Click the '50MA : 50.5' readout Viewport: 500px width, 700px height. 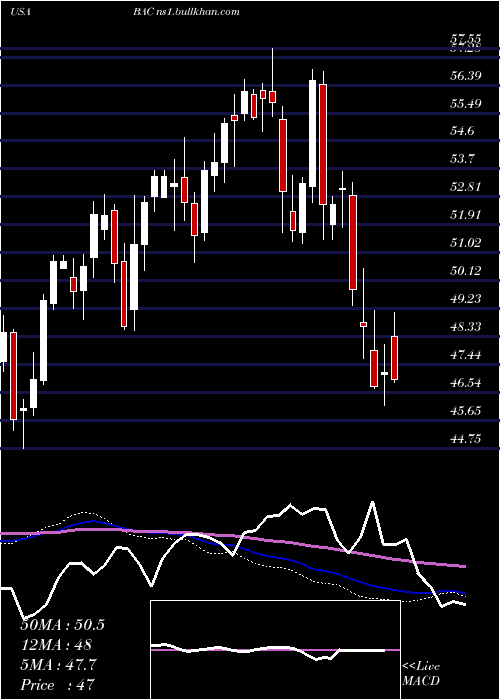pyautogui.click(x=62, y=625)
